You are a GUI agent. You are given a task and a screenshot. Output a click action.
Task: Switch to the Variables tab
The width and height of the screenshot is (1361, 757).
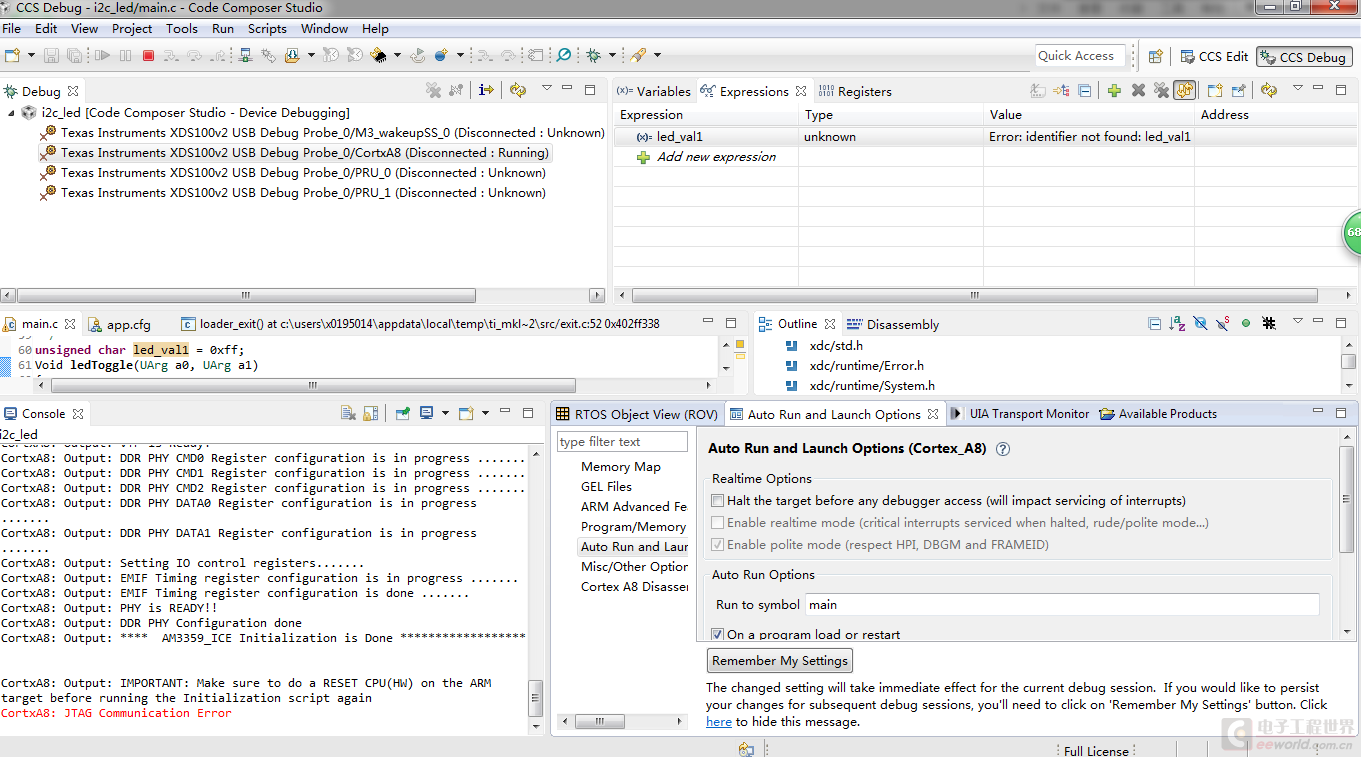click(x=654, y=91)
